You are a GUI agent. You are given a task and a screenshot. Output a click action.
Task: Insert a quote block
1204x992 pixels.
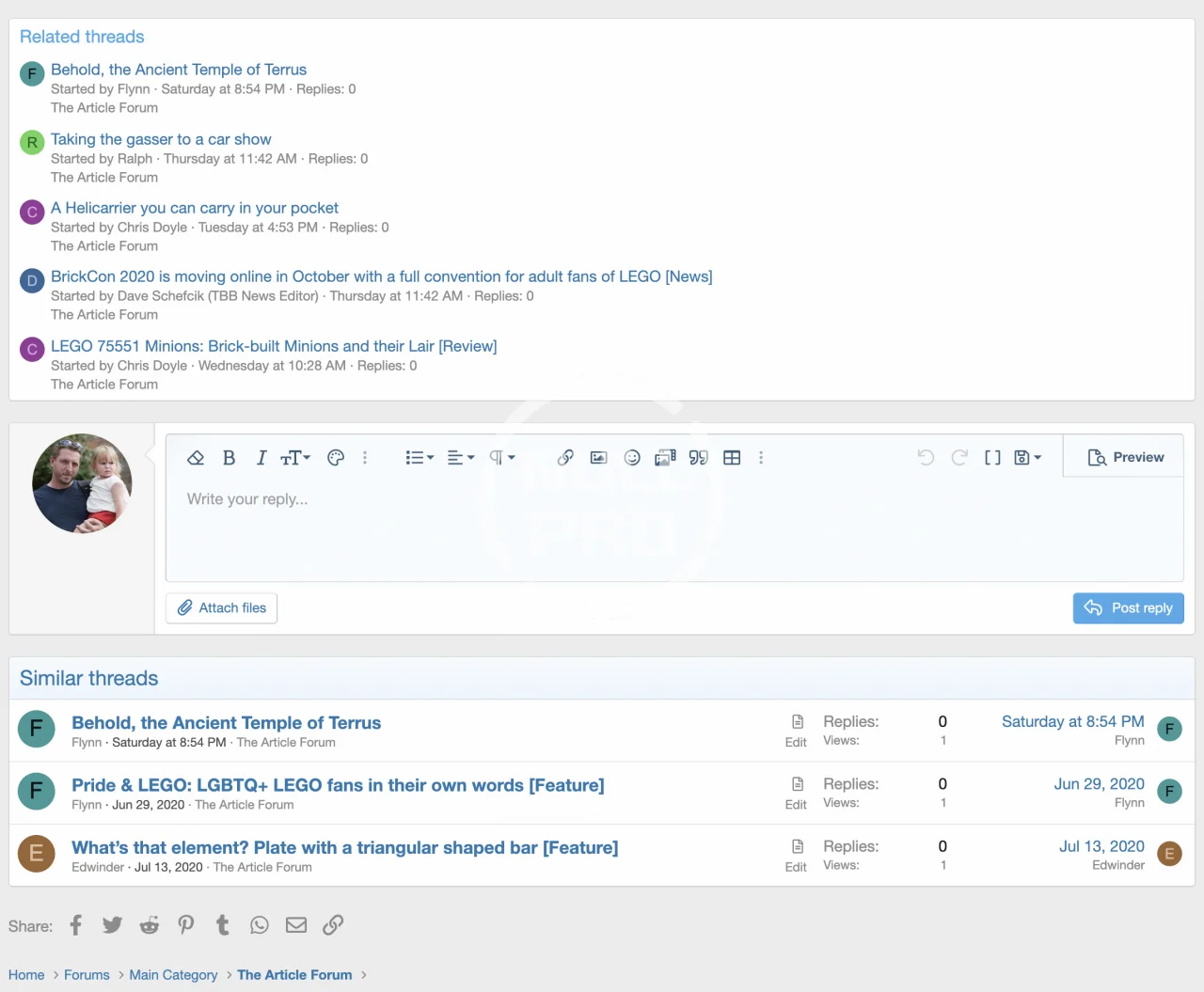tap(698, 458)
